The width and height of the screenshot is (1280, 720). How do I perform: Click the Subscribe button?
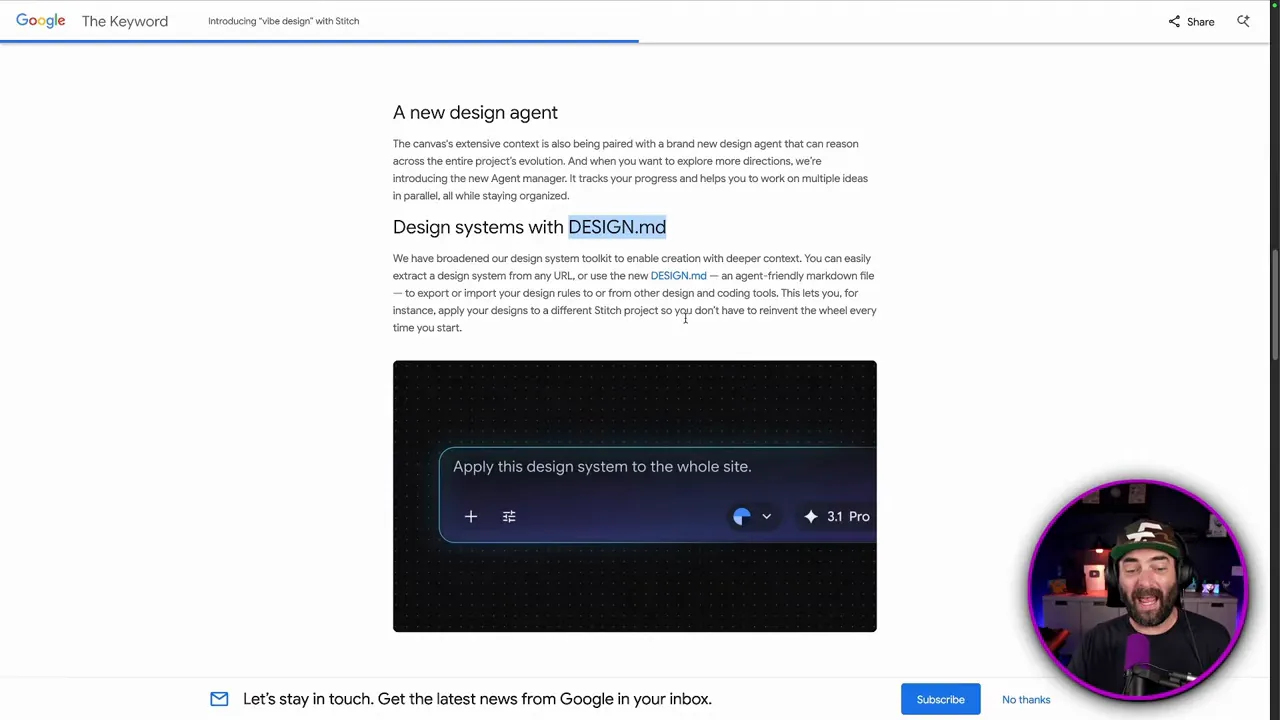(x=941, y=699)
